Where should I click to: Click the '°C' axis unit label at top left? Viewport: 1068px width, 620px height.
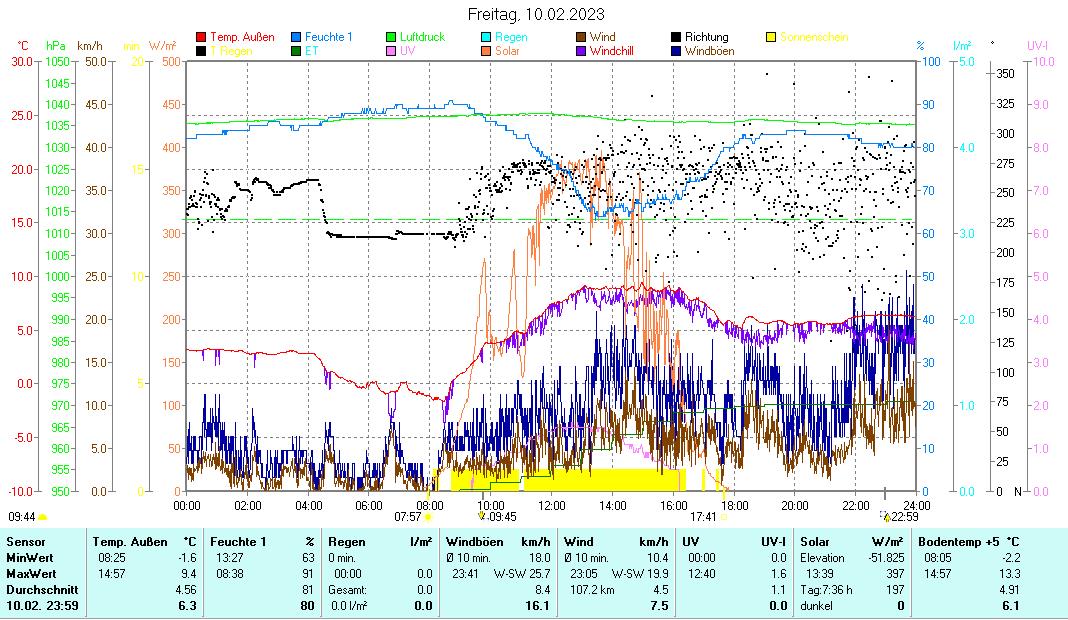coord(23,46)
